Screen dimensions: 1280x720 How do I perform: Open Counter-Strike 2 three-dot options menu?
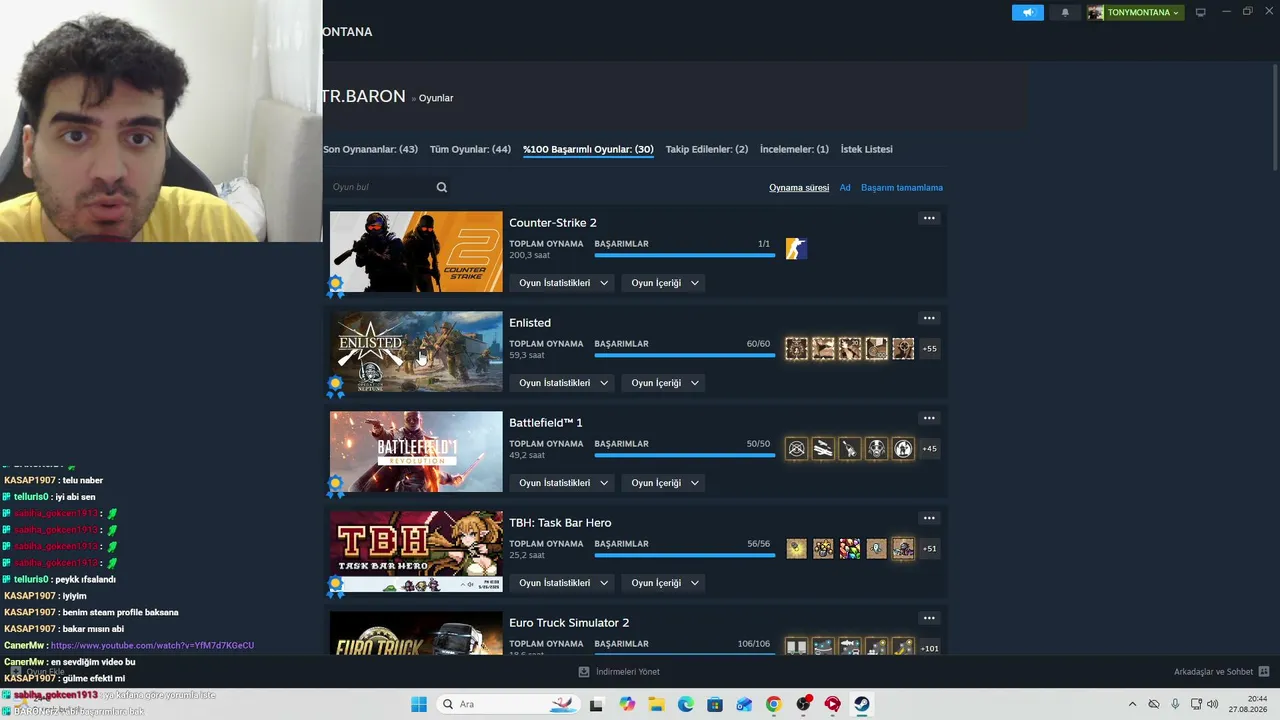click(929, 218)
